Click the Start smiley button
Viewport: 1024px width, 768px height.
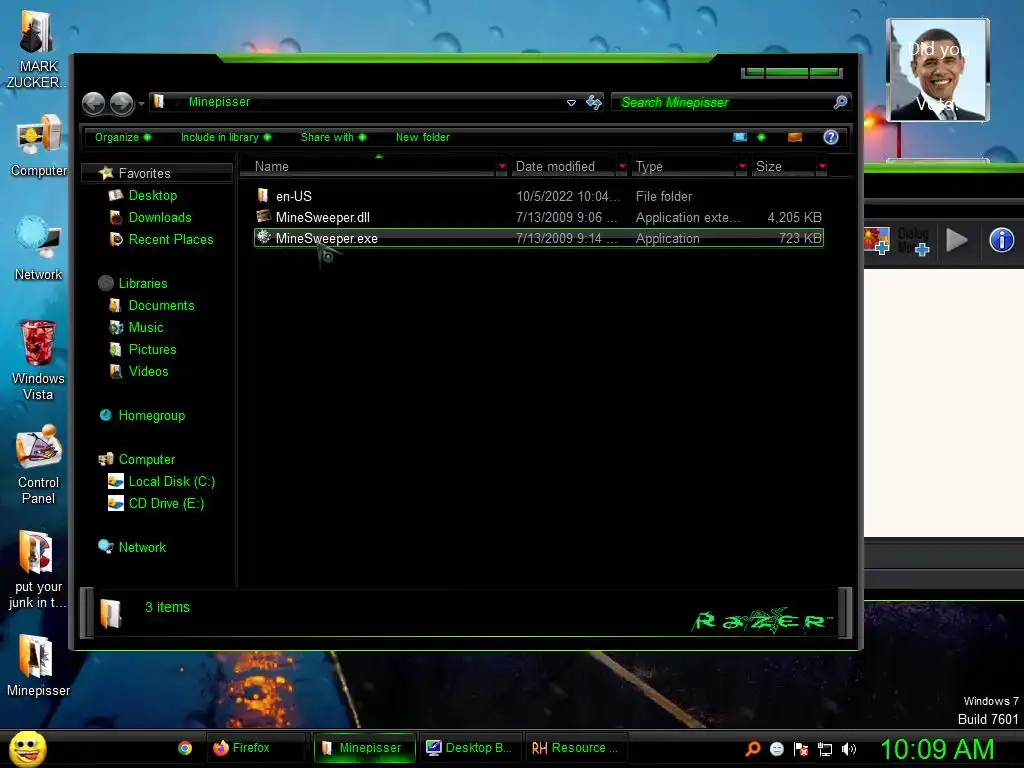click(27, 748)
